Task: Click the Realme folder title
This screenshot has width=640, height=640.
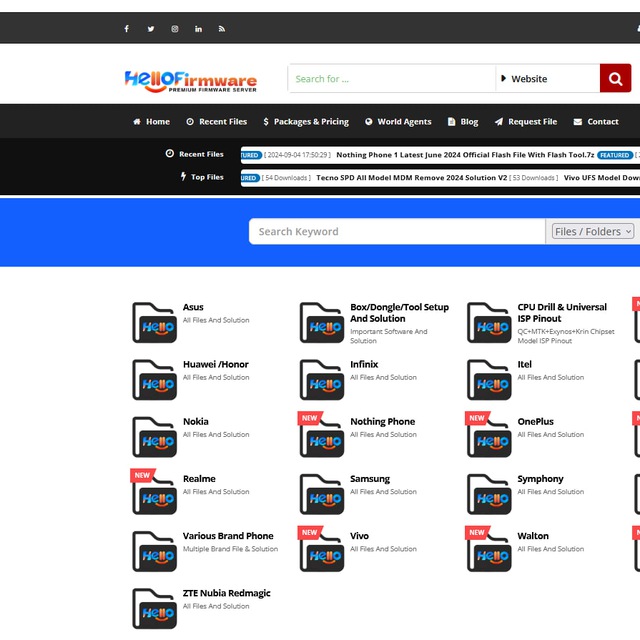Action: 199,478
